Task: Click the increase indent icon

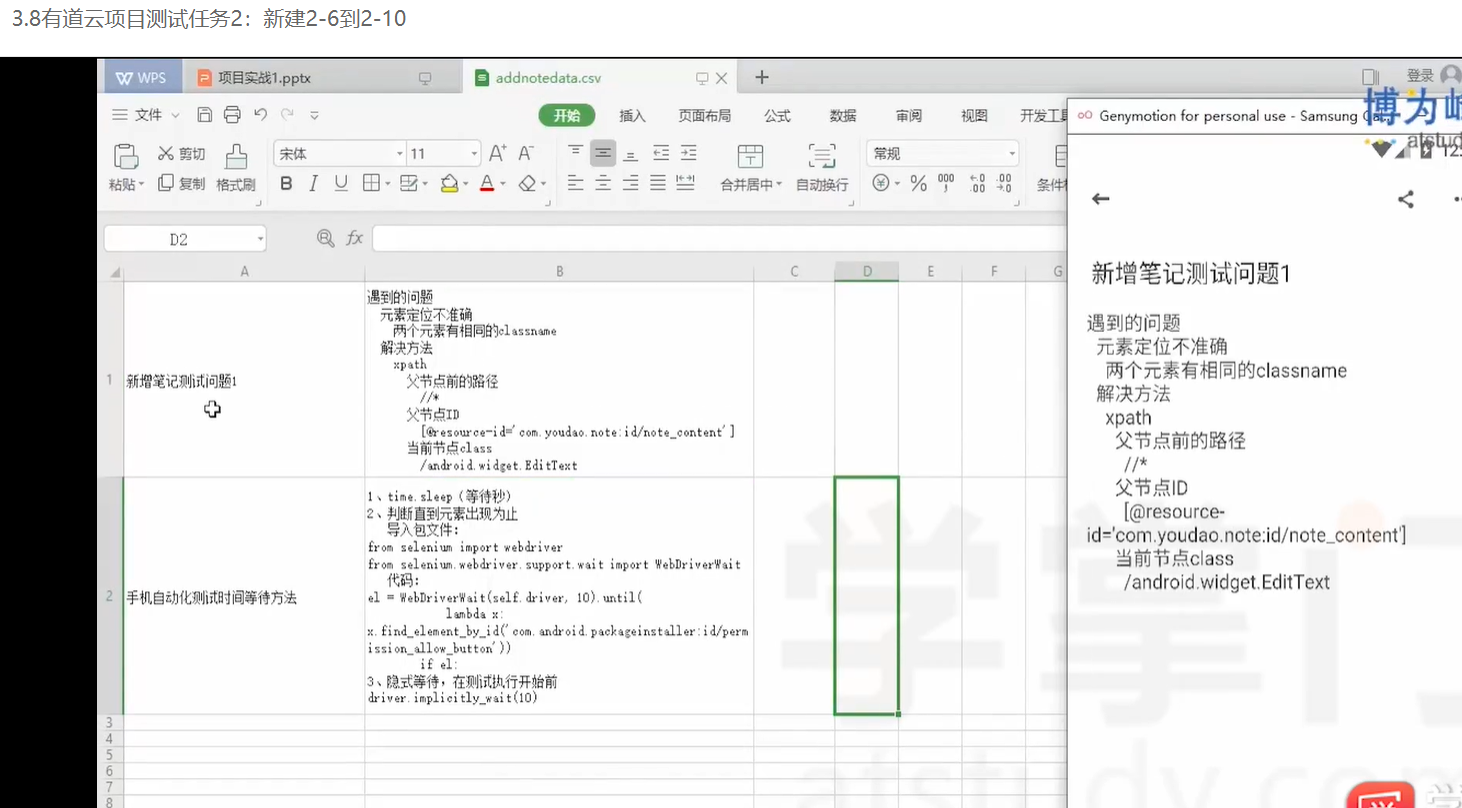Action: [x=689, y=153]
